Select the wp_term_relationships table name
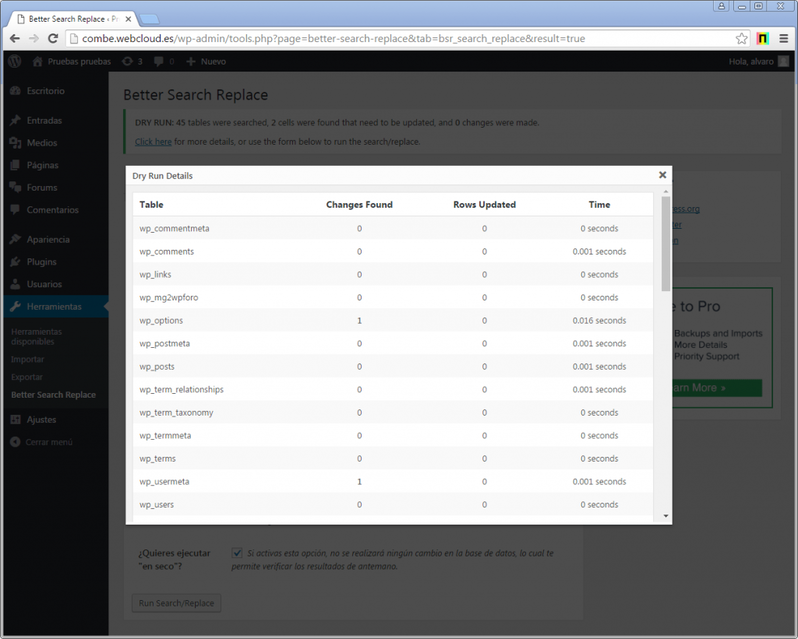 tap(182, 390)
